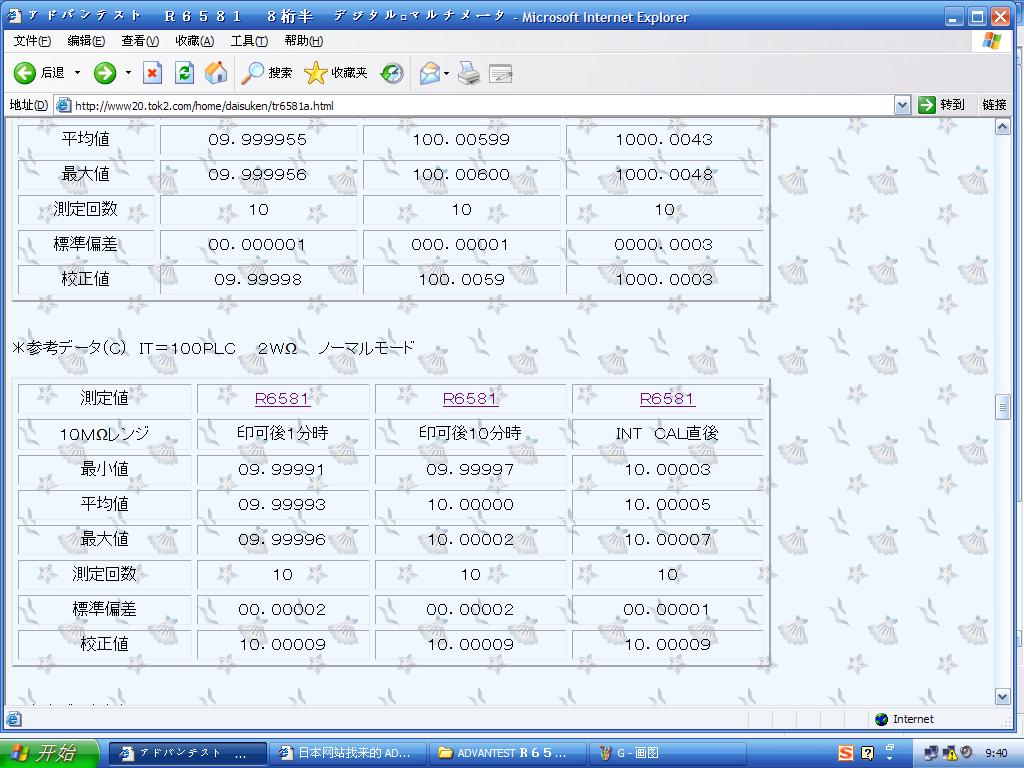Go forward with the green Forward arrow

pyautogui.click(x=104, y=73)
